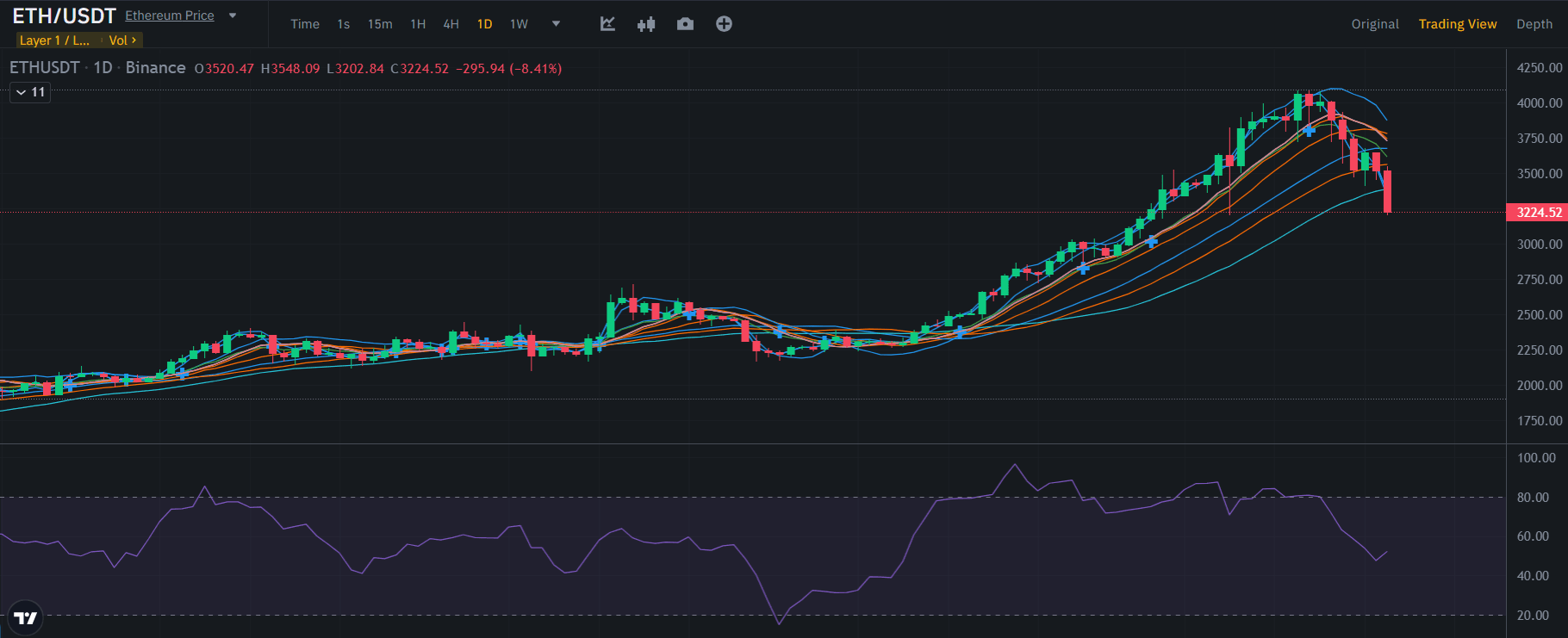Open the Ethereum Price link
The height and width of the screenshot is (638, 1568).
pyautogui.click(x=170, y=15)
